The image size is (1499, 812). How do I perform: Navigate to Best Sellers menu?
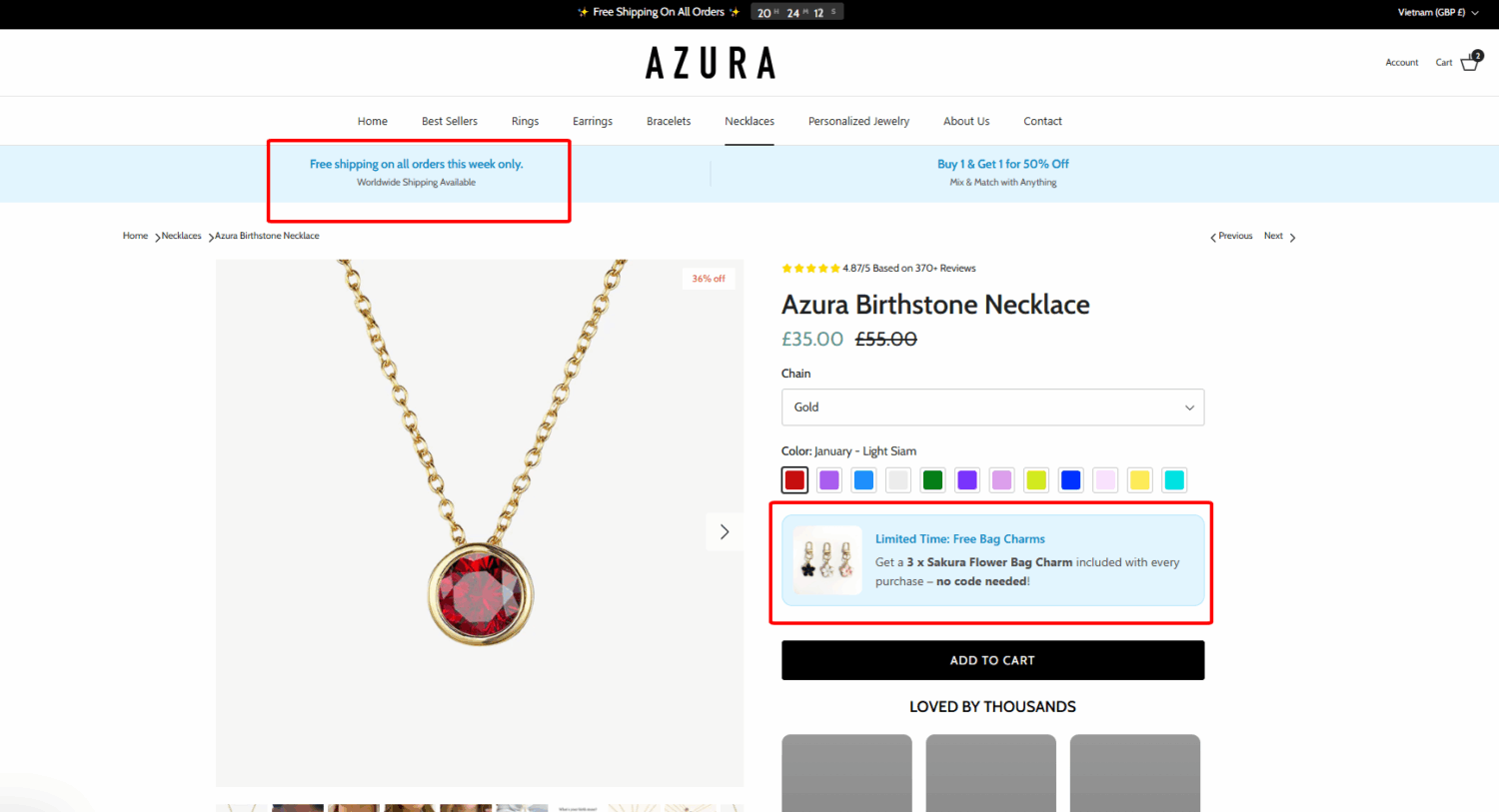click(450, 122)
